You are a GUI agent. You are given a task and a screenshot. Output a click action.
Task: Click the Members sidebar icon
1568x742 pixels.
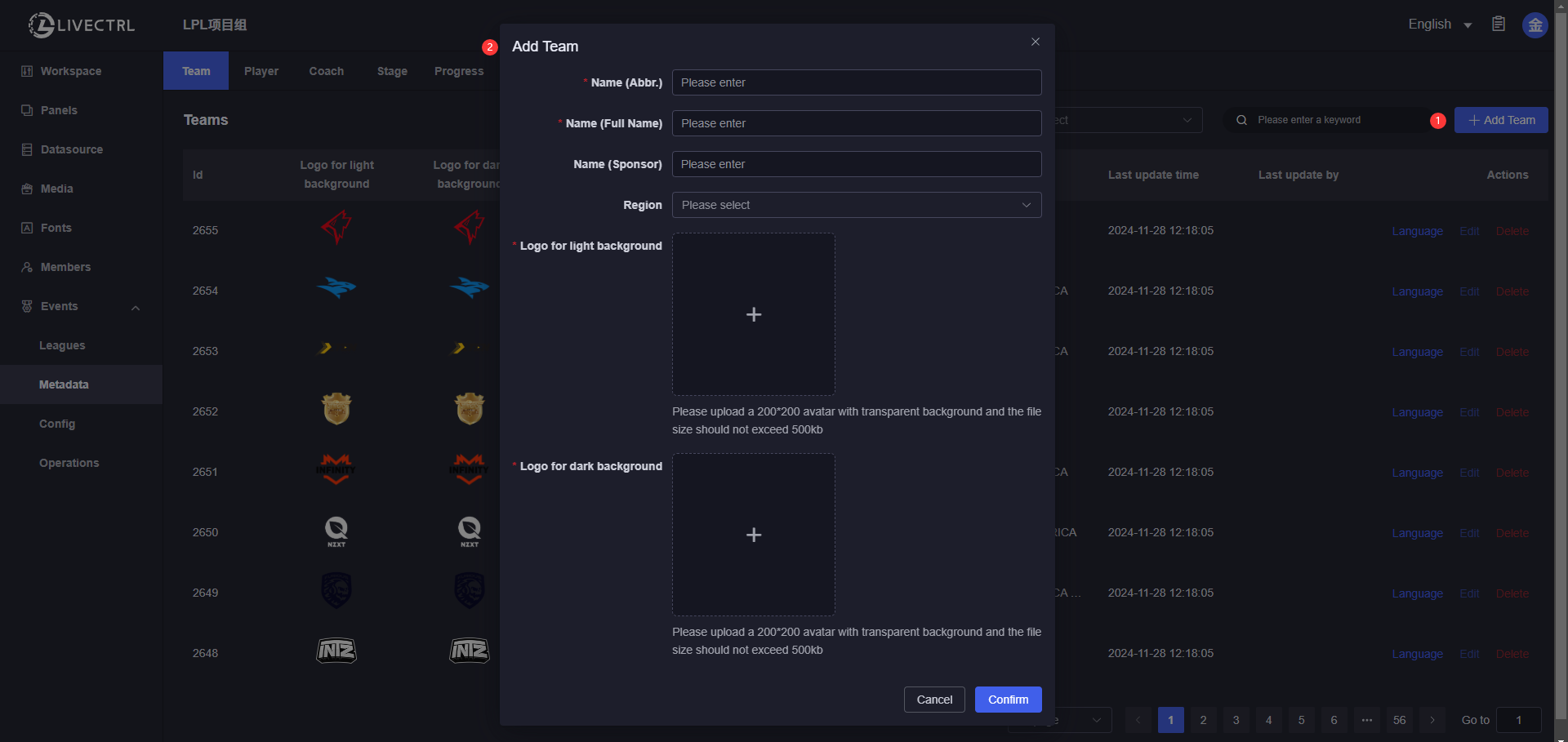[x=27, y=267]
